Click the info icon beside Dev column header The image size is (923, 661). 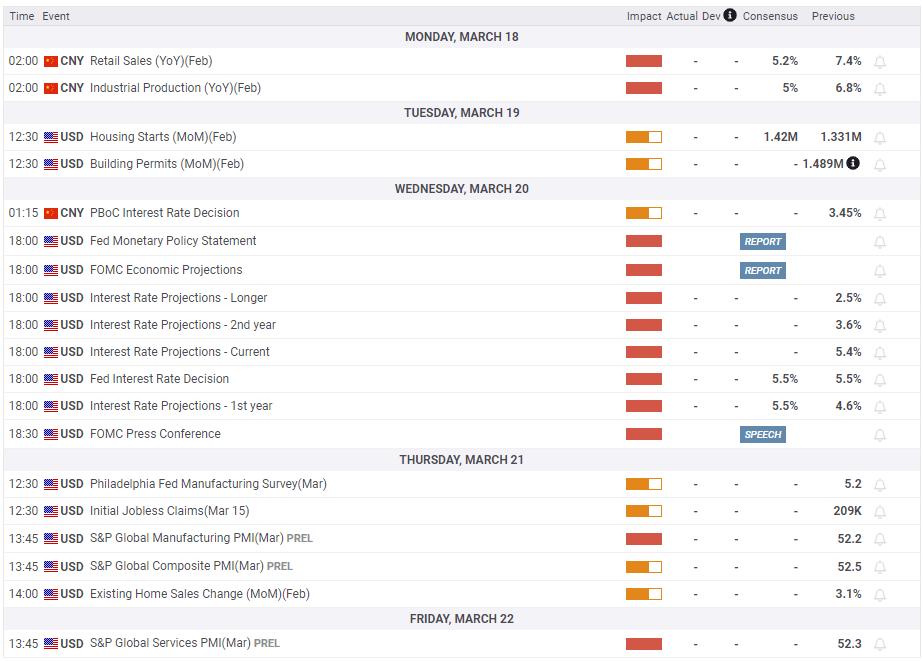730,15
